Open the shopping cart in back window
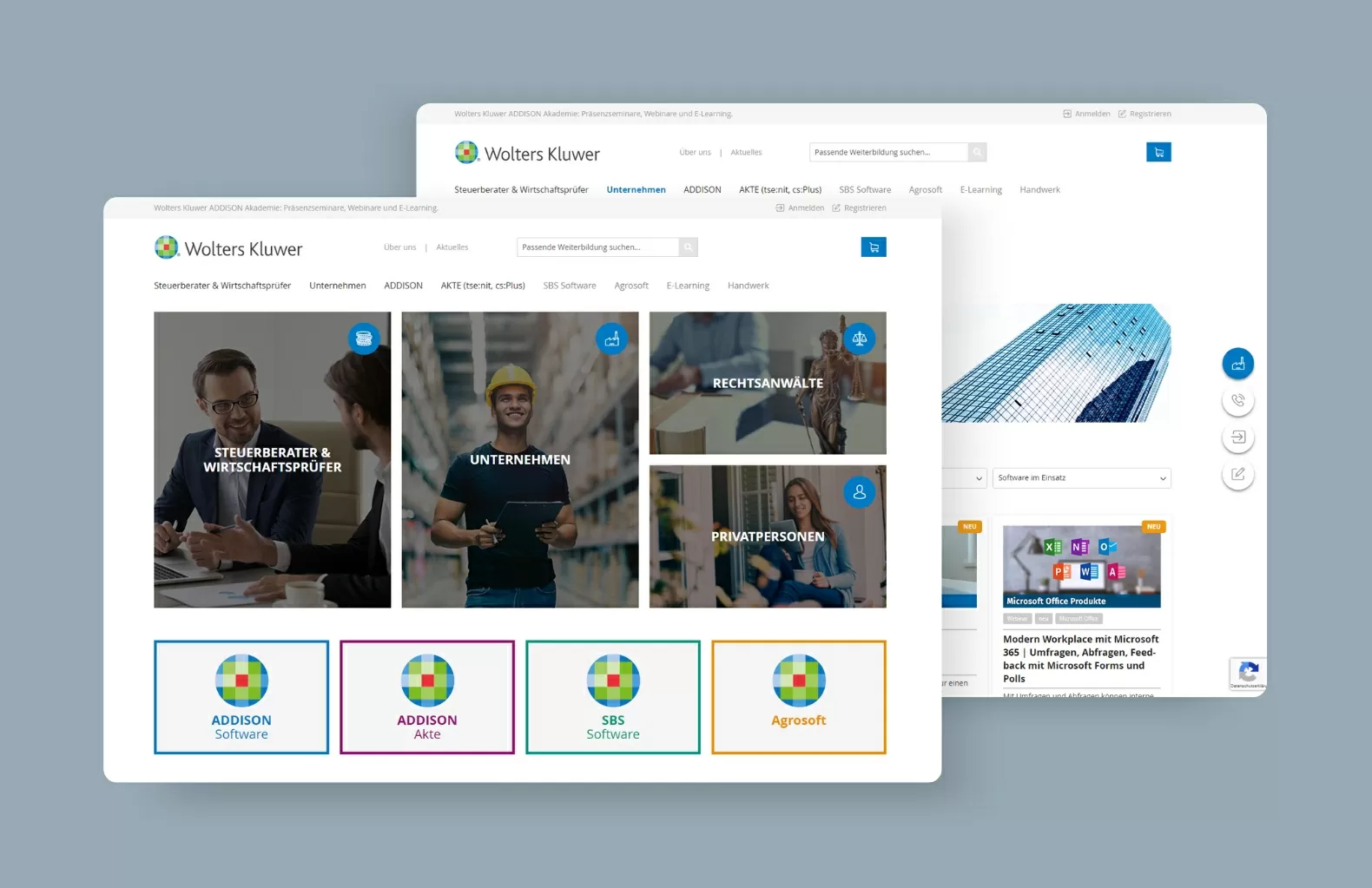The width and height of the screenshot is (1372, 888). pos(1158,152)
